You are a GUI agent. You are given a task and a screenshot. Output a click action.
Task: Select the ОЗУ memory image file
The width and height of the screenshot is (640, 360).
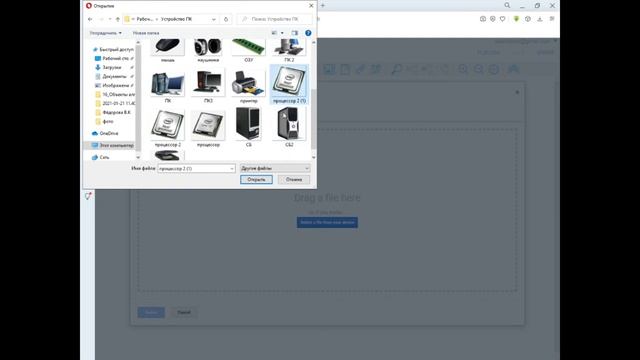coord(249,50)
